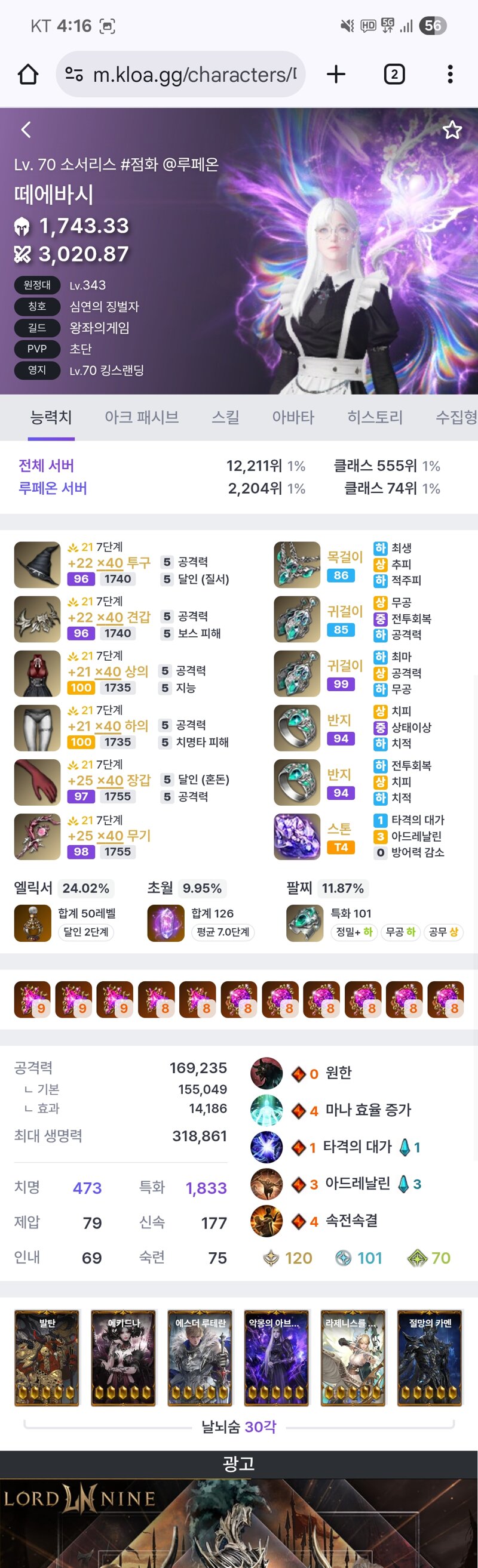478x1568 pixels.
Task: Open the browser three-dot menu
Action: point(450,74)
